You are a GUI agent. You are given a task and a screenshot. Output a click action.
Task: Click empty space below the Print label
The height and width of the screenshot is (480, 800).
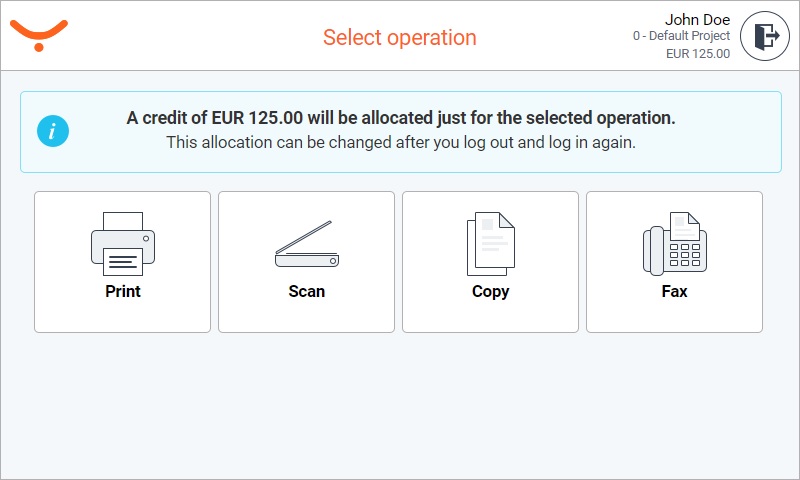(x=122, y=316)
